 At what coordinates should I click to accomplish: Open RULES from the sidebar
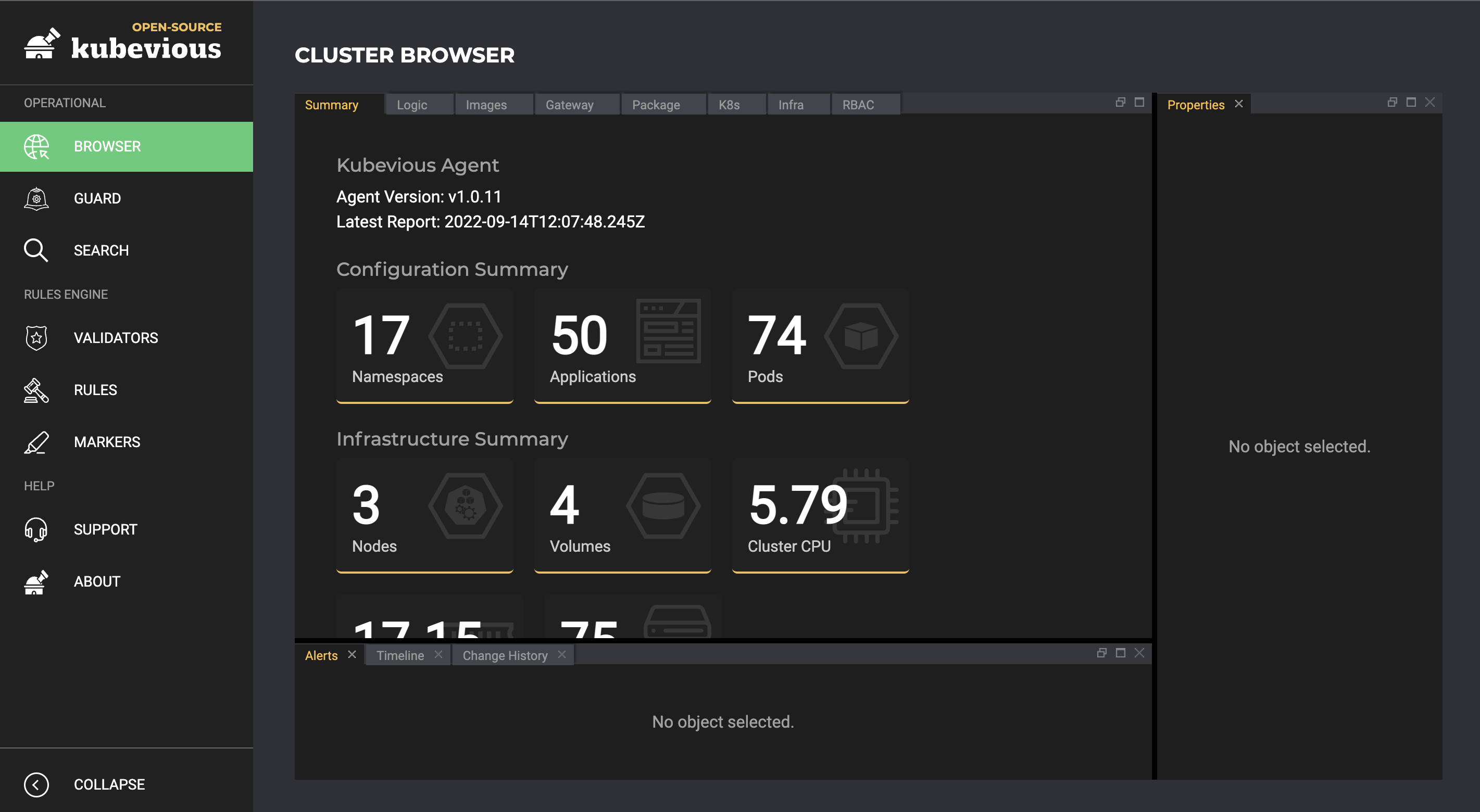click(127, 390)
